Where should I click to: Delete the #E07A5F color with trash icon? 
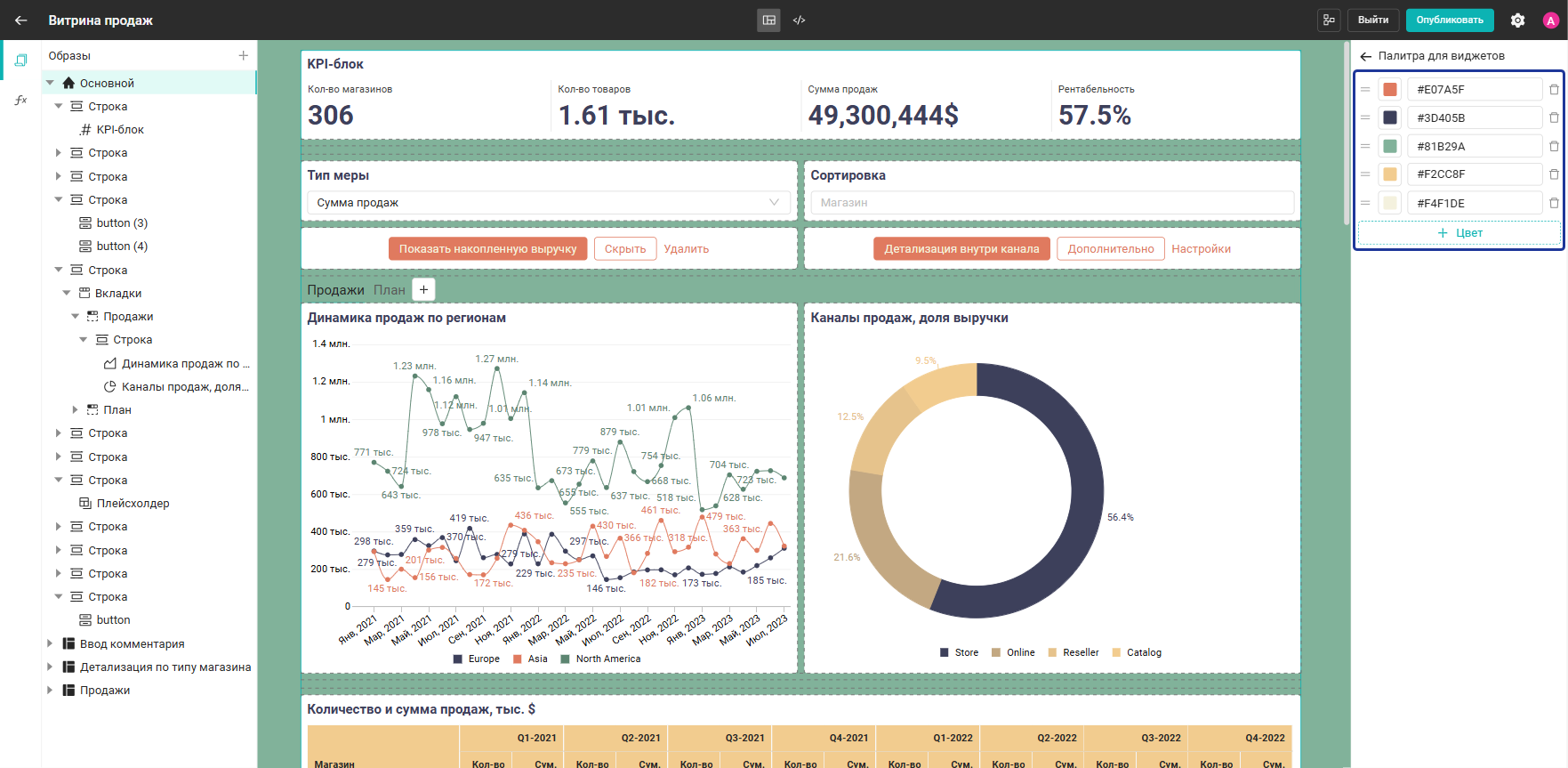pyautogui.click(x=1554, y=89)
